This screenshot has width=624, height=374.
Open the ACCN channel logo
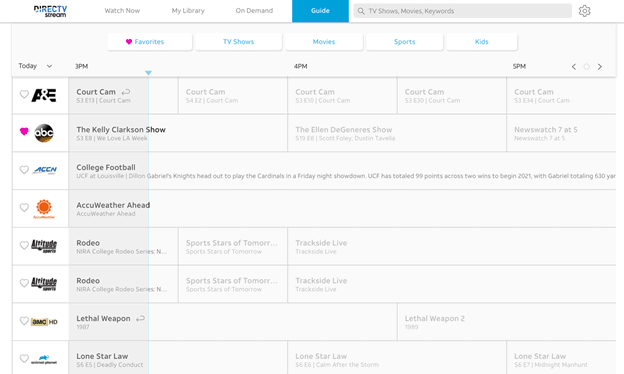coord(45,170)
